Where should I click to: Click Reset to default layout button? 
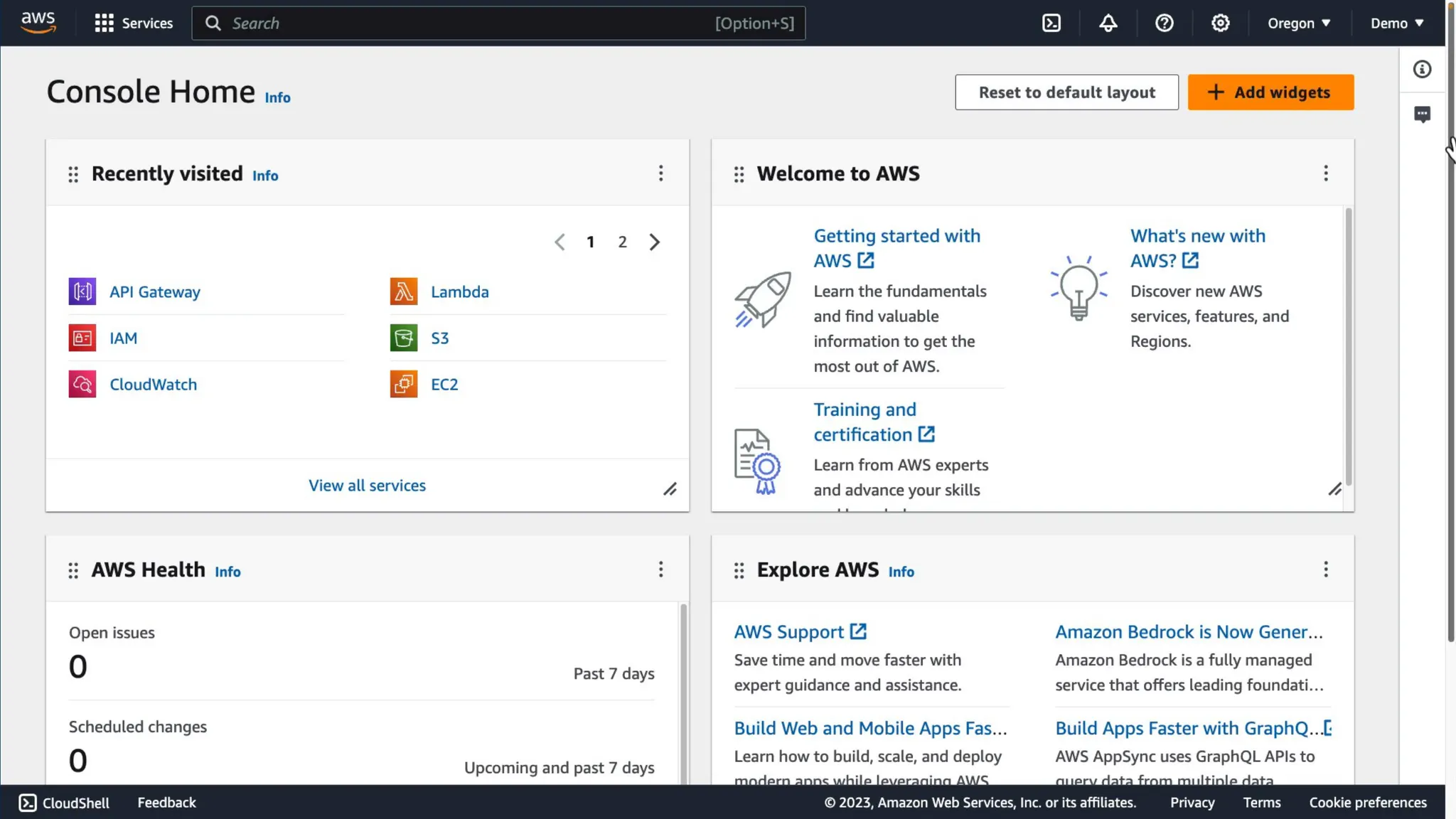pos(1066,92)
